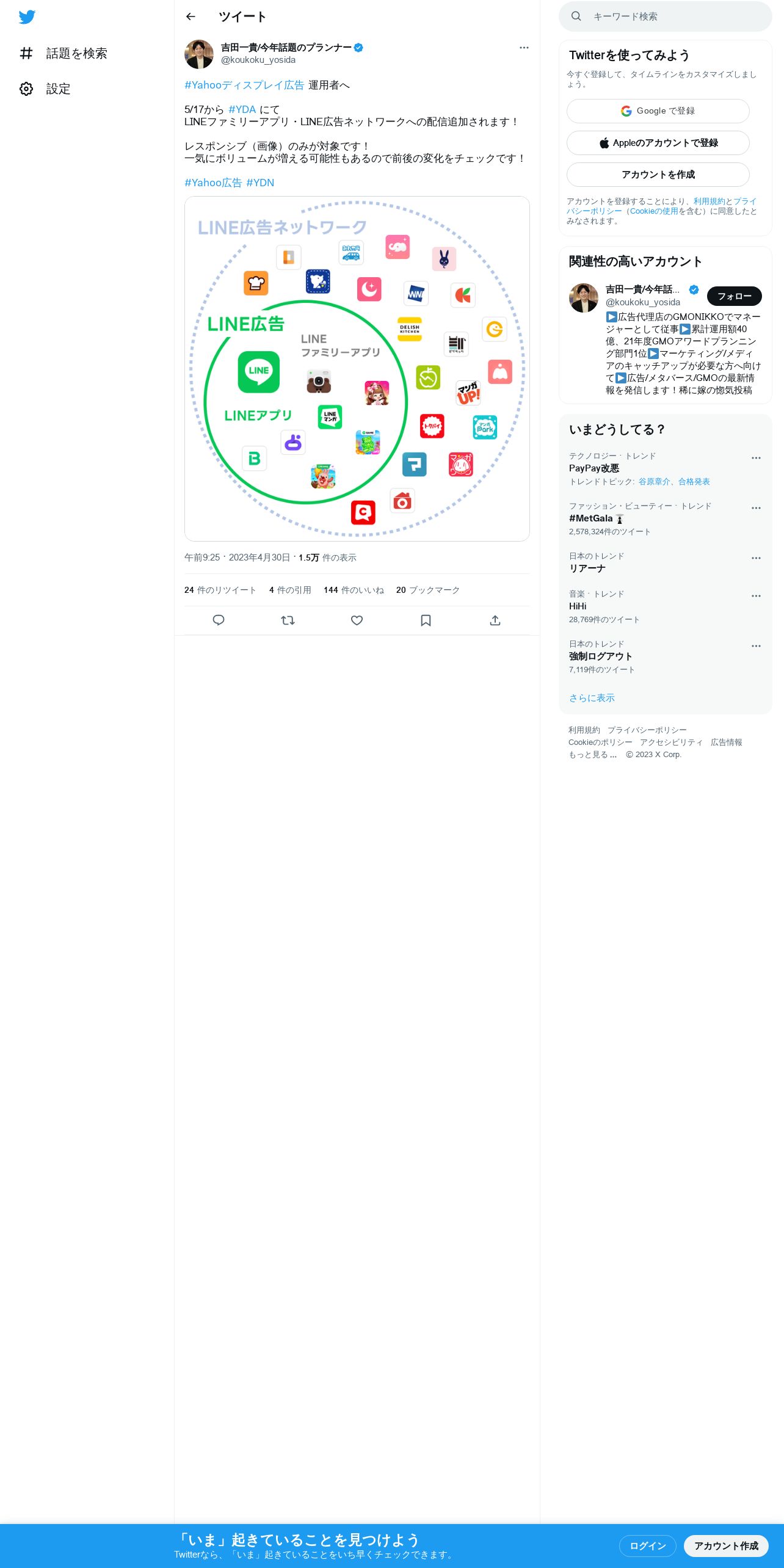Click Appleのアカウントで登録 button
This screenshot has height=1568, width=784.
click(x=658, y=143)
